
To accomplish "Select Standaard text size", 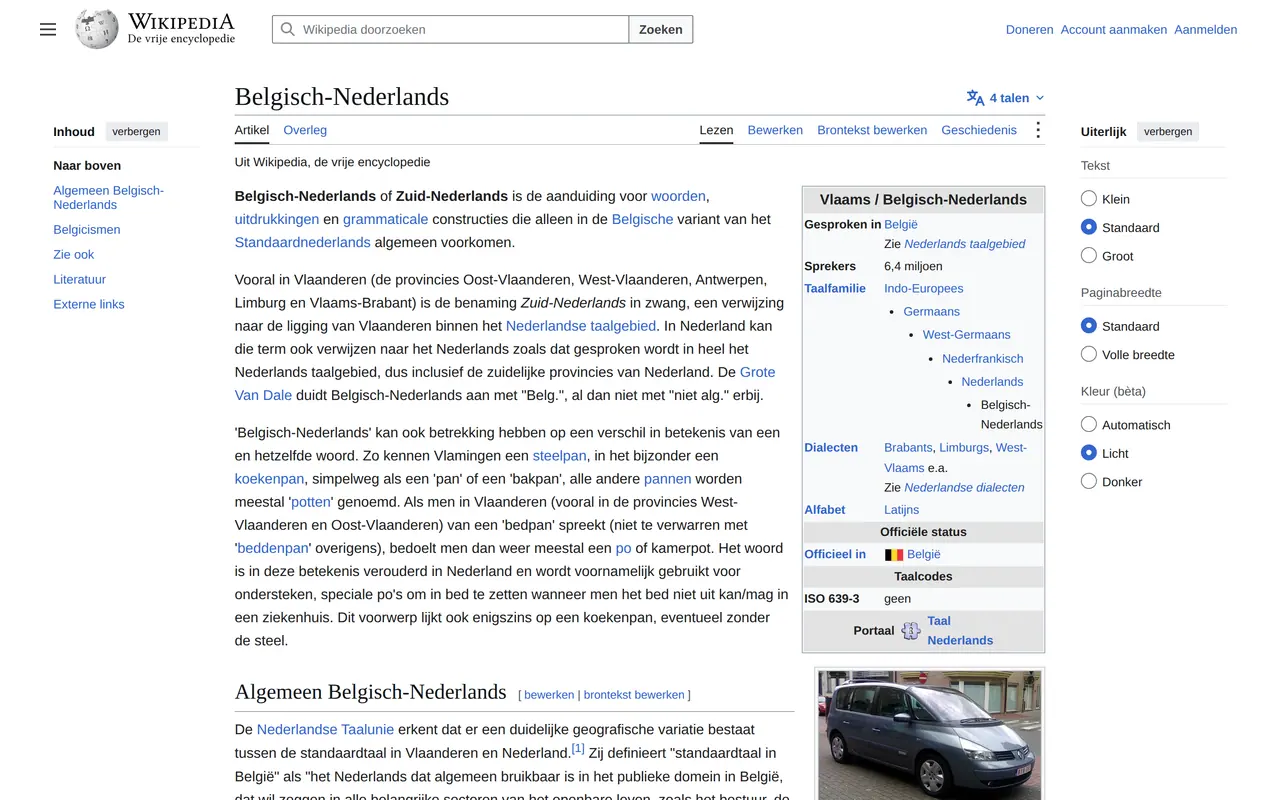I will pos(1089,227).
